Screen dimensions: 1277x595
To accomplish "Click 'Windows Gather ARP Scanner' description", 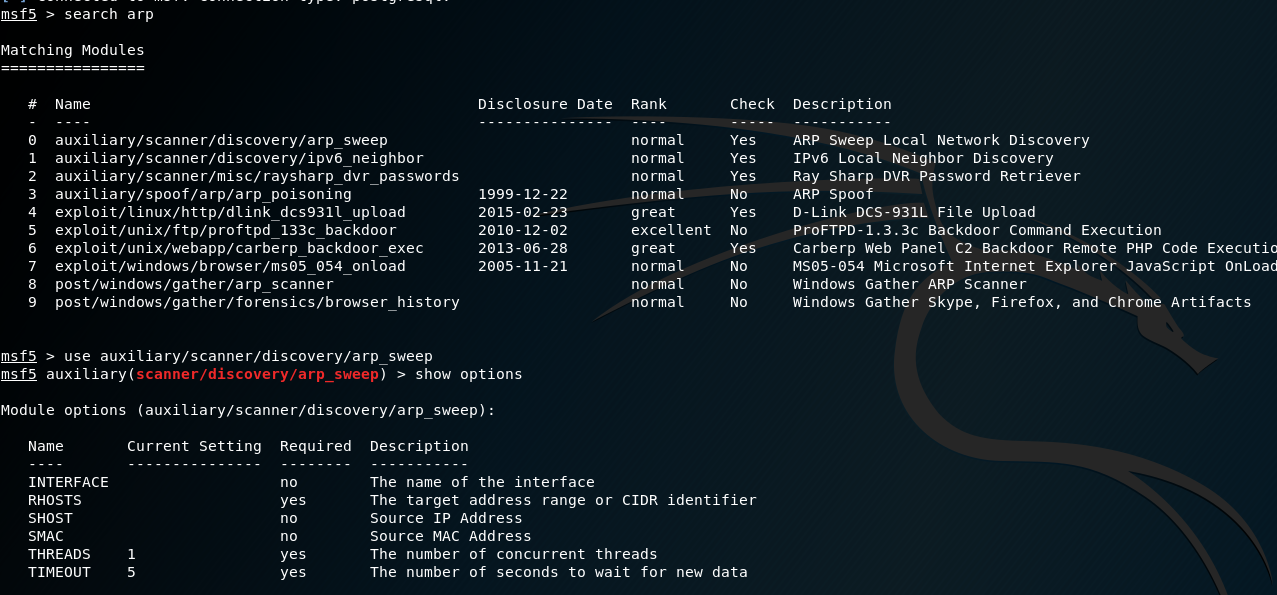I will tap(910, 284).
